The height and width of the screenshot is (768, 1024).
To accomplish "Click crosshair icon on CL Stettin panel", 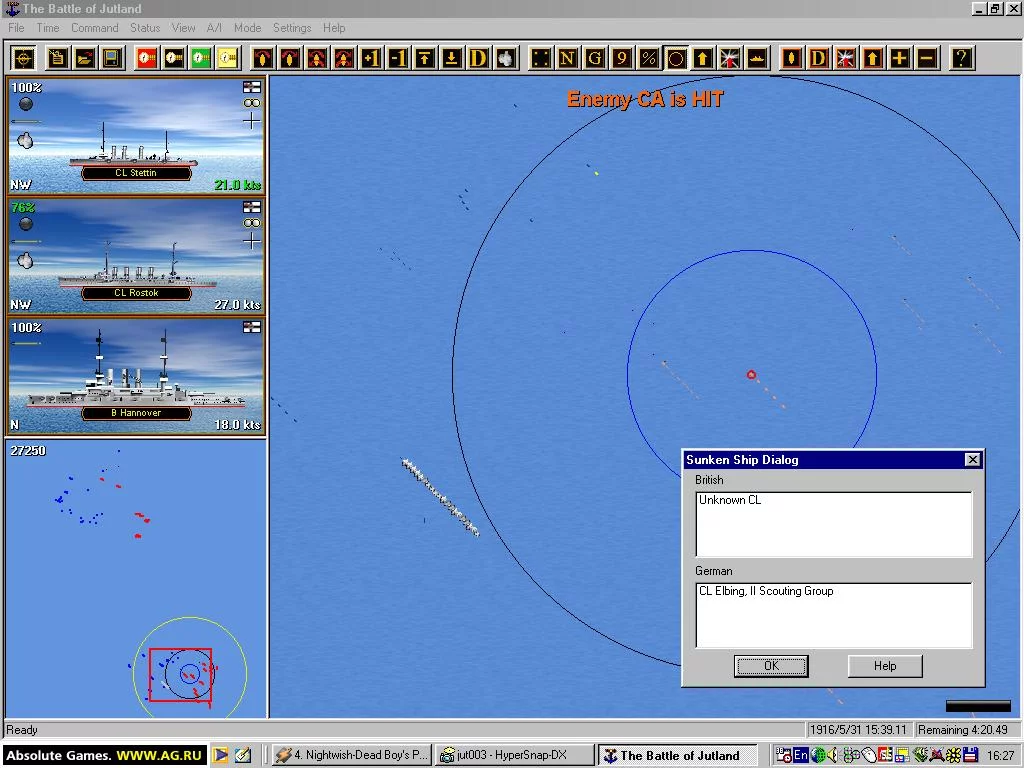I will point(251,121).
